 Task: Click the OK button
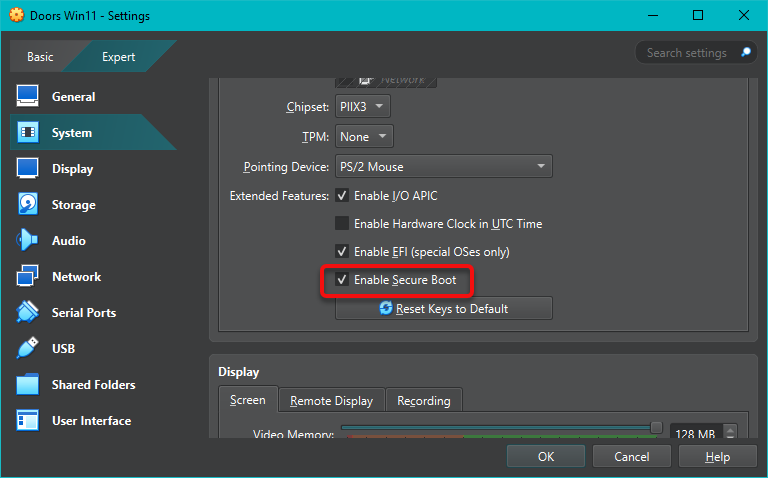[x=545, y=457]
